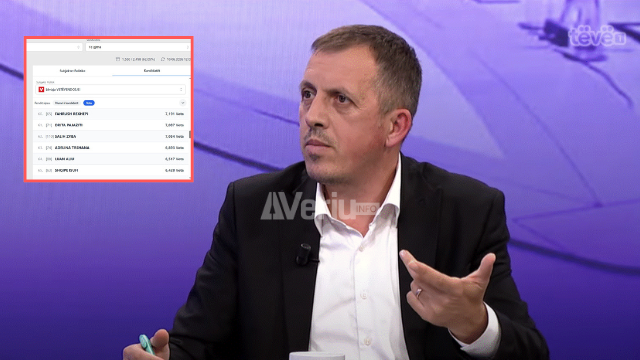Open the Kandidatët tab
The height and width of the screenshot is (360, 640).
[152, 71]
